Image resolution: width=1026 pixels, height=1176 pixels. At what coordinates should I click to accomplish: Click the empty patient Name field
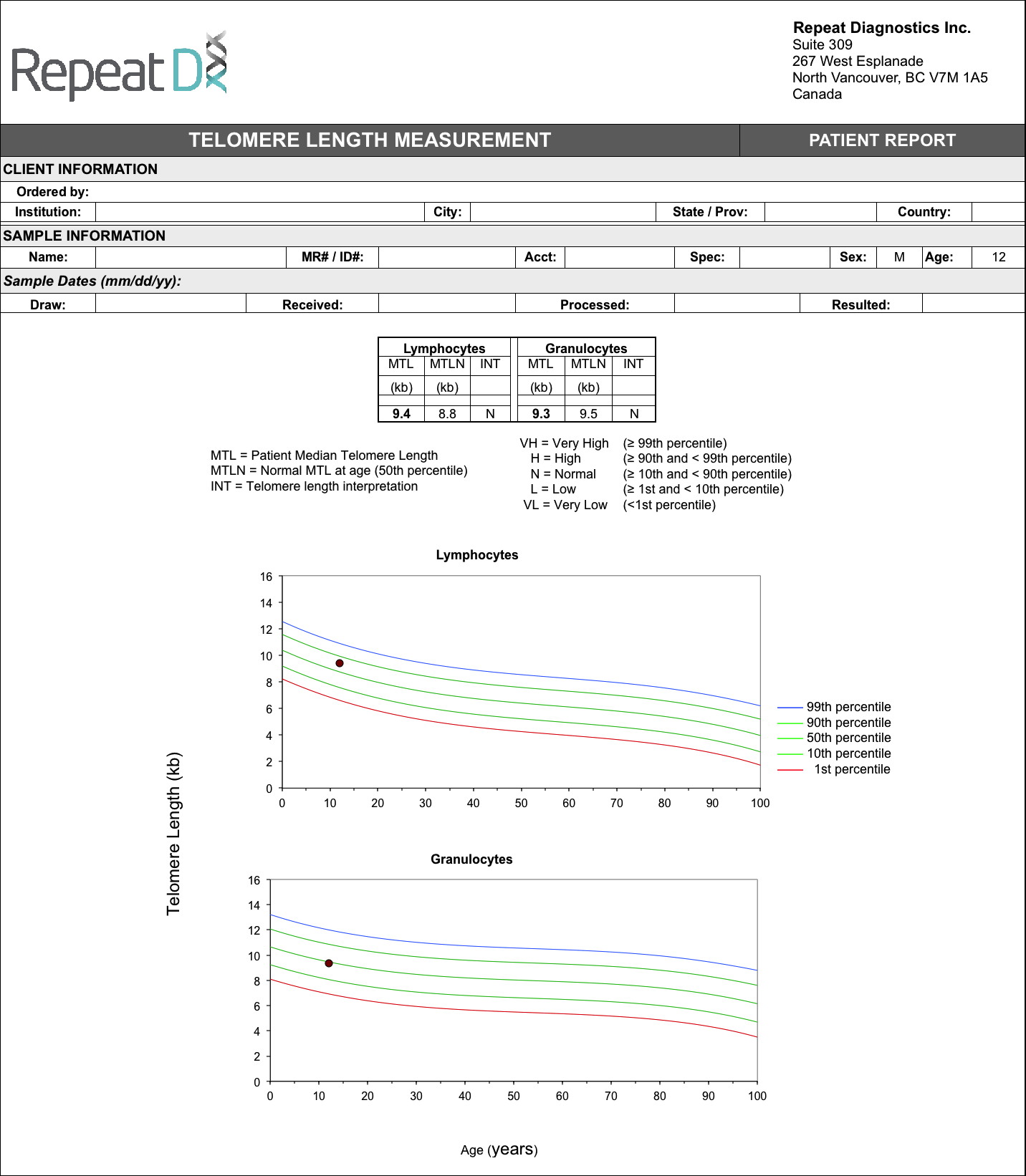[x=191, y=258]
